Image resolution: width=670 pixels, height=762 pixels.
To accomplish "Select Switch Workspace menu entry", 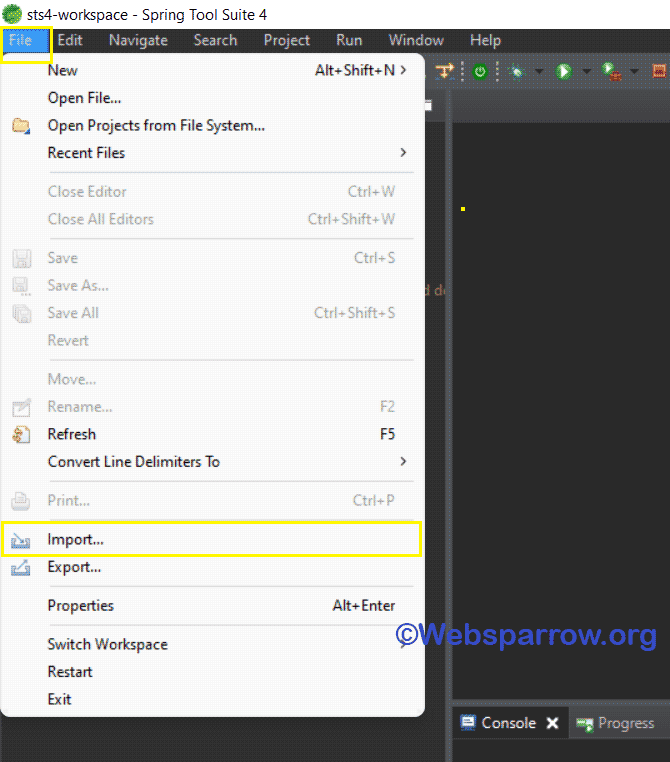I will 107,644.
